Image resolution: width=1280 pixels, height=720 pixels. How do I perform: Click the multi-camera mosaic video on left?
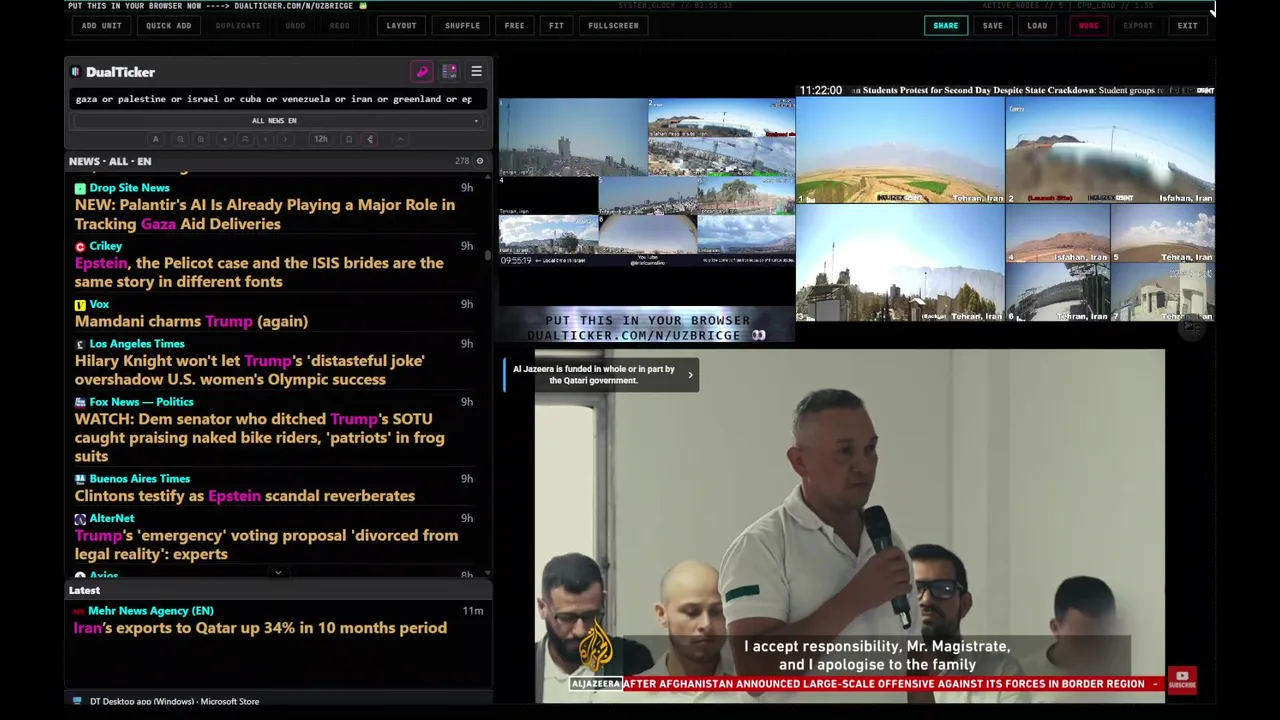pyautogui.click(x=647, y=182)
